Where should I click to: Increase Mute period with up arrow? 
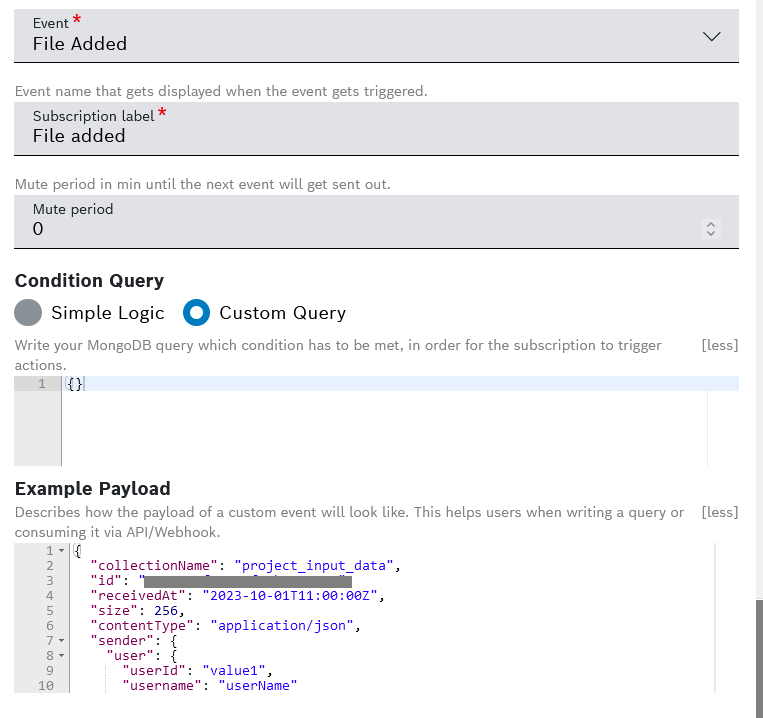[711, 224]
